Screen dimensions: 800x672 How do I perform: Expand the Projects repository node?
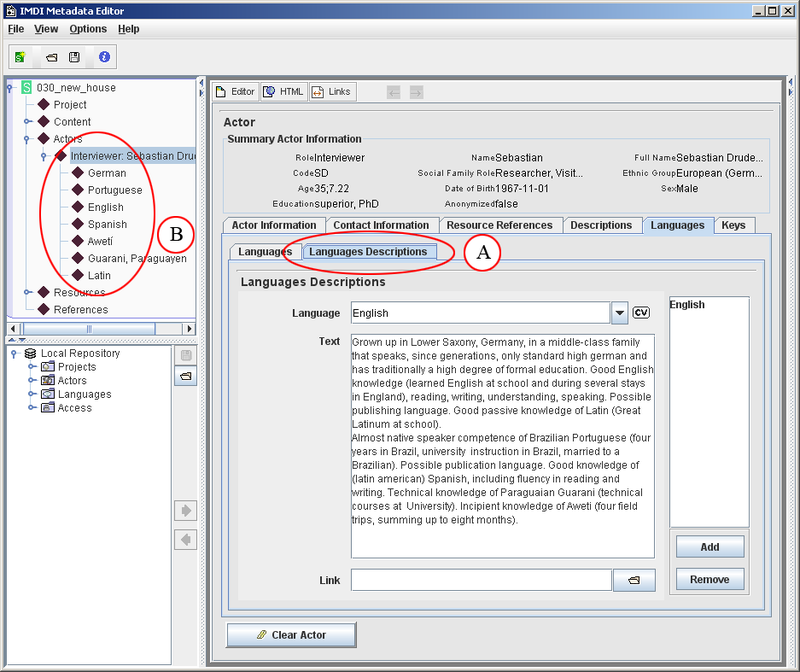click(x=32, y=367)
